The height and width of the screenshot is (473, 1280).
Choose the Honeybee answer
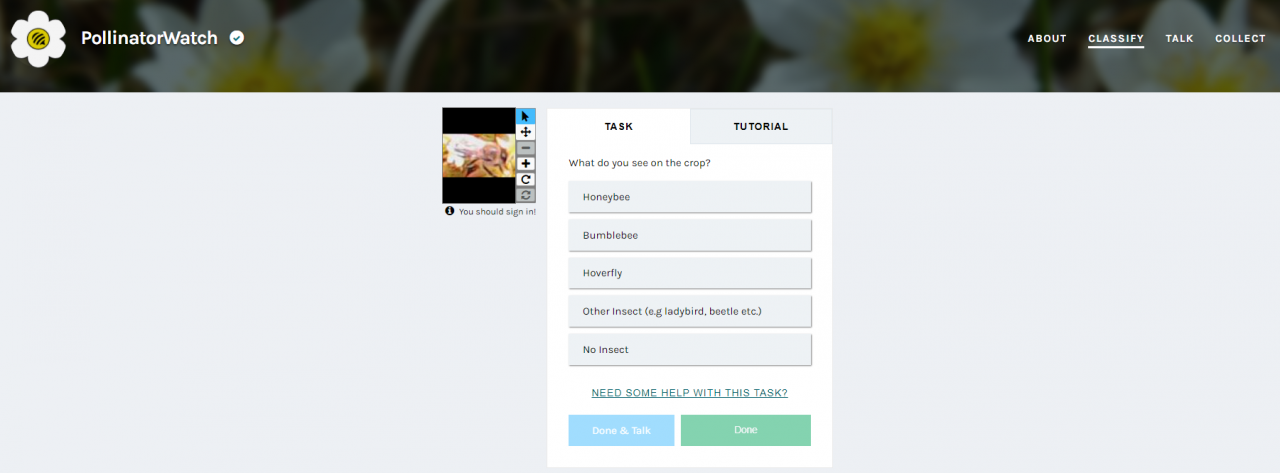690,197
